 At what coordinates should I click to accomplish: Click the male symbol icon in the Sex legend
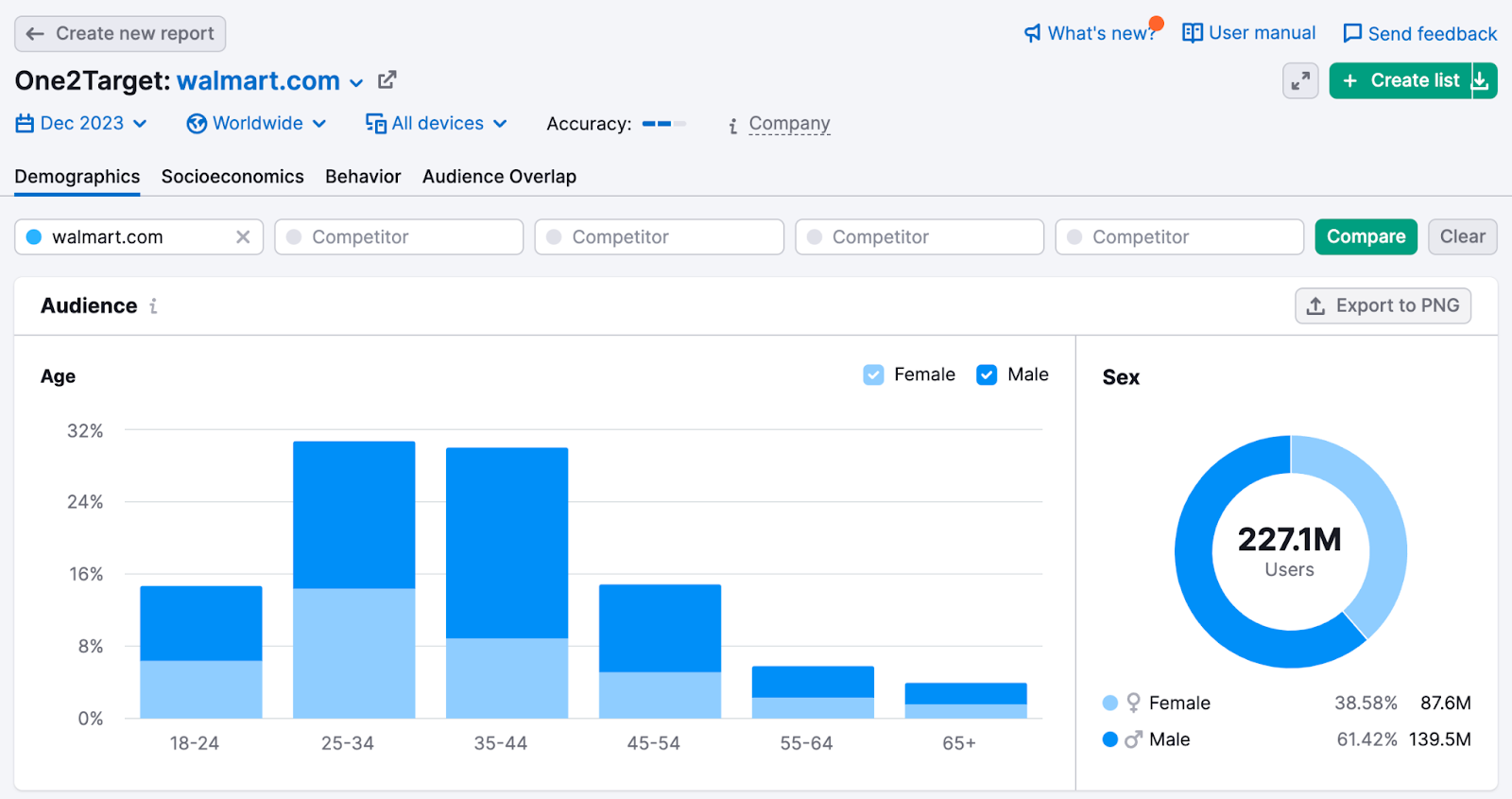1133,739
